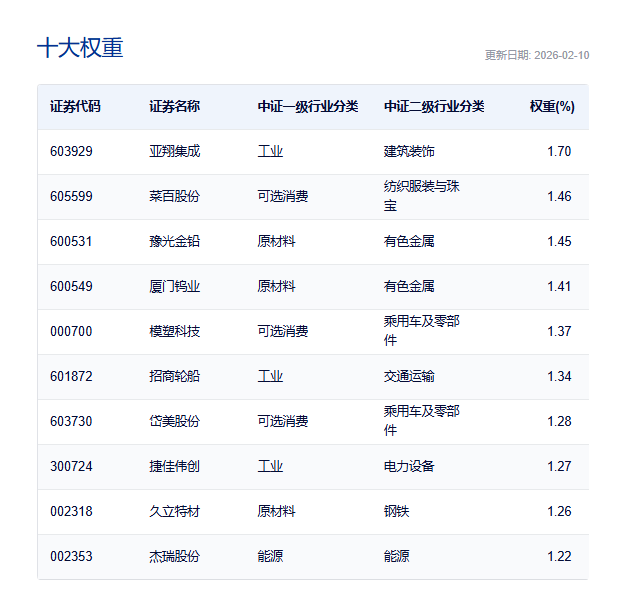This screenshot has height=596, width=636.
Task: Select security code 002318
Action: click(71, 512)
